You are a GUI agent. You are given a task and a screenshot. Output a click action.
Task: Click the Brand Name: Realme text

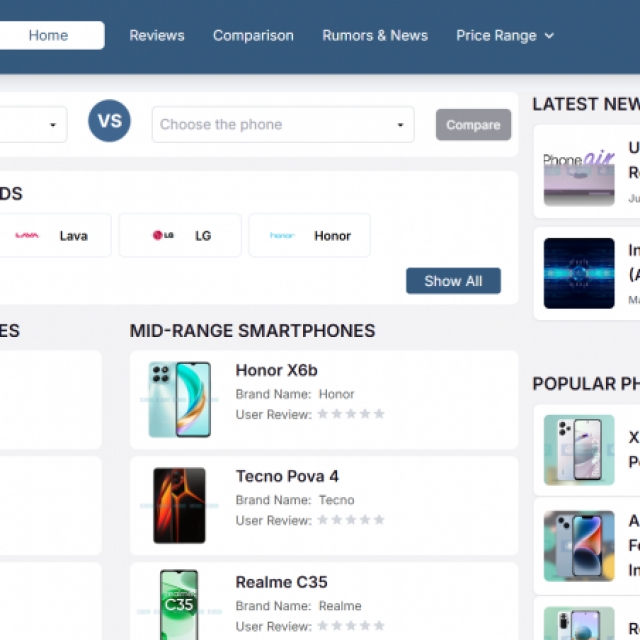click(x=298, y=606)
